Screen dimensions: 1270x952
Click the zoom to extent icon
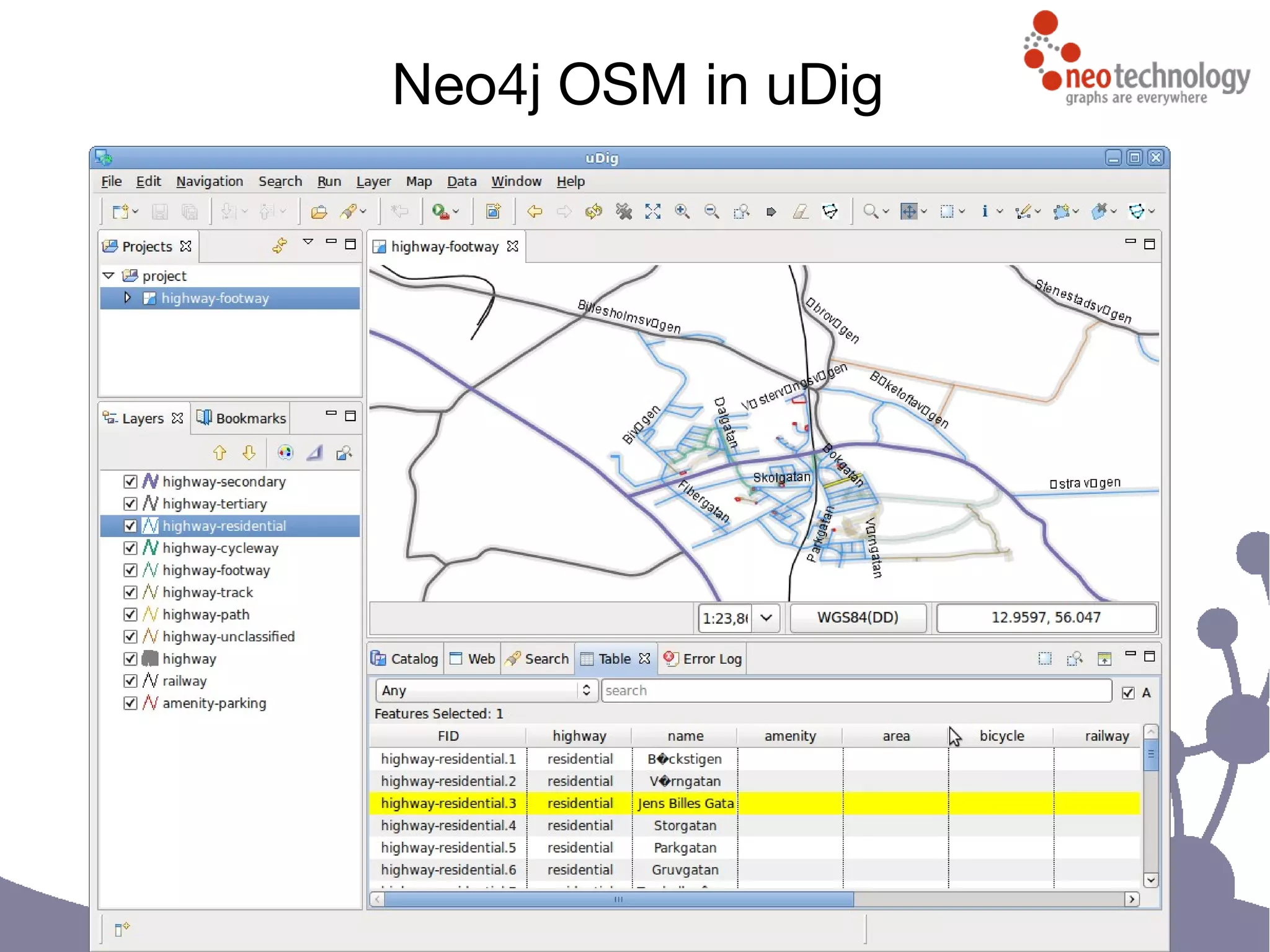[x=652, y=212]
